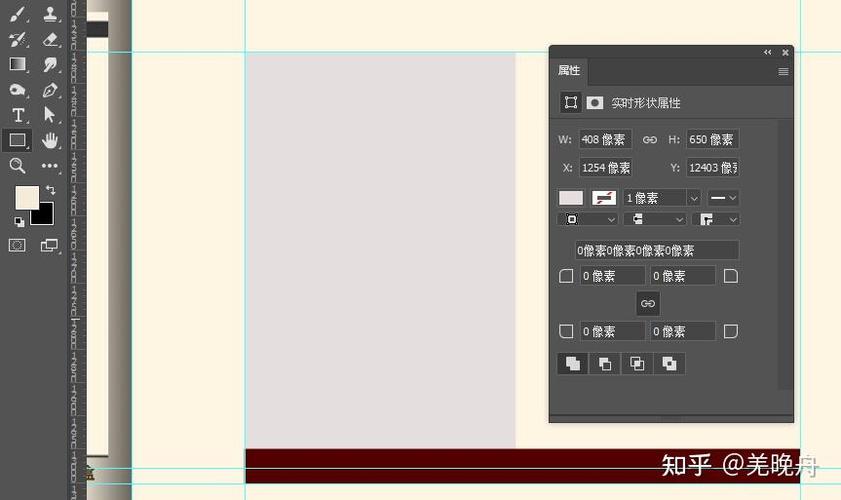Select the Brush tool
This screenshot has width=841, height=500.
click(x=17, y=14)
